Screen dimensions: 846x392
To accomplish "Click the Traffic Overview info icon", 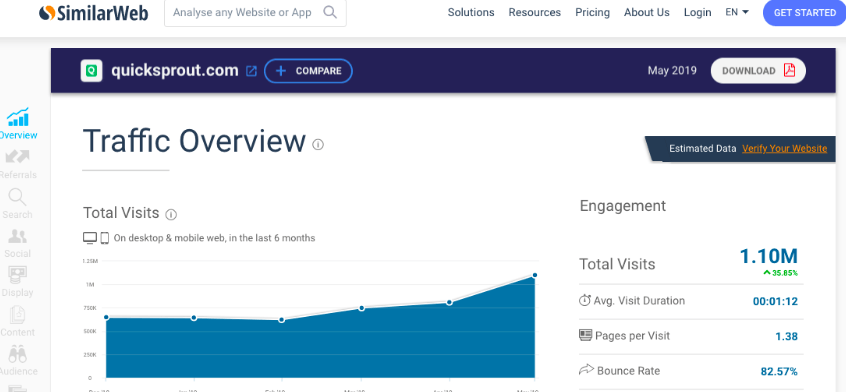I will coord(318,145).
